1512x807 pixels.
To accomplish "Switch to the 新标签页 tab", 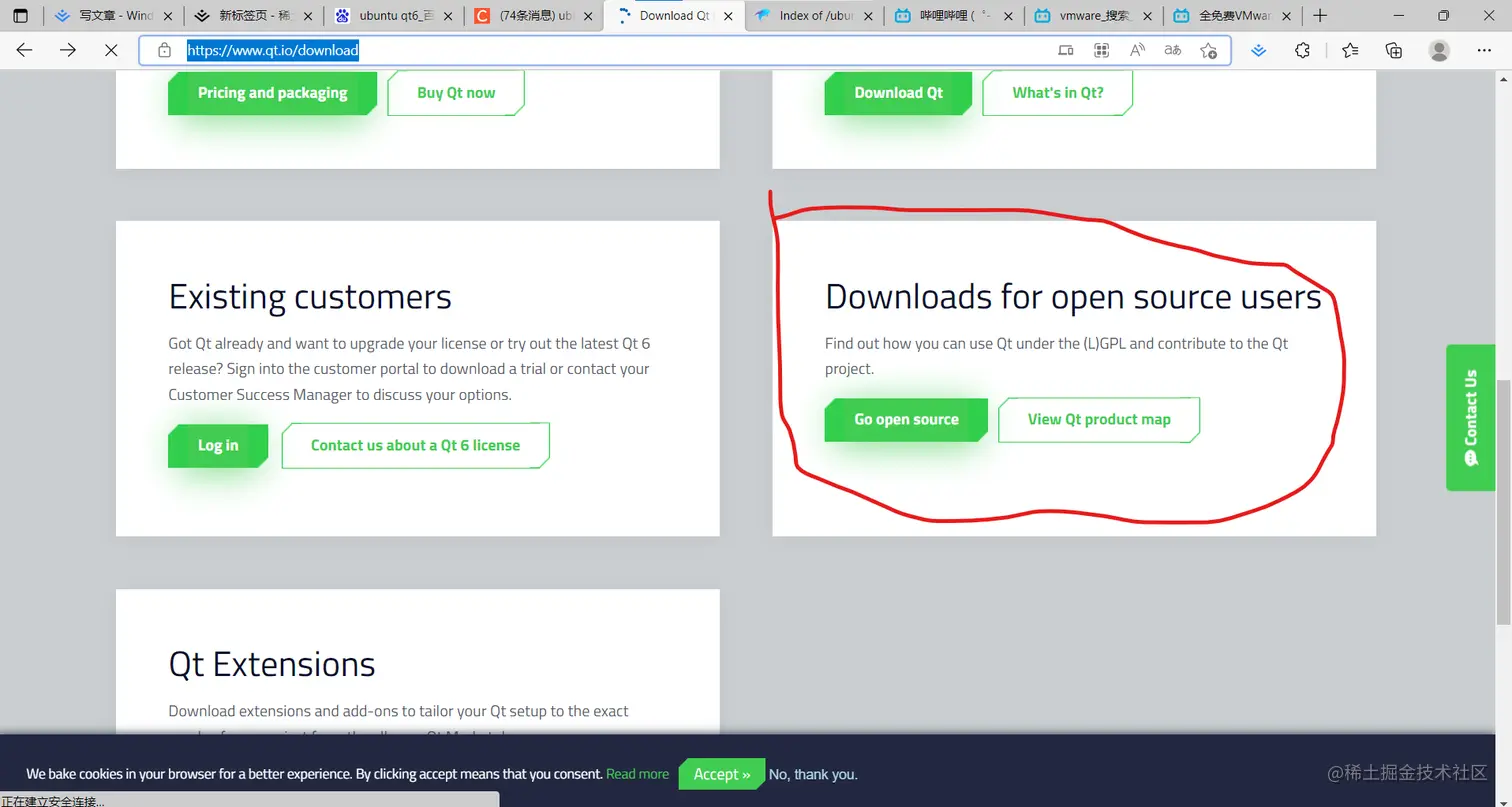I will (x=252, y=16).
